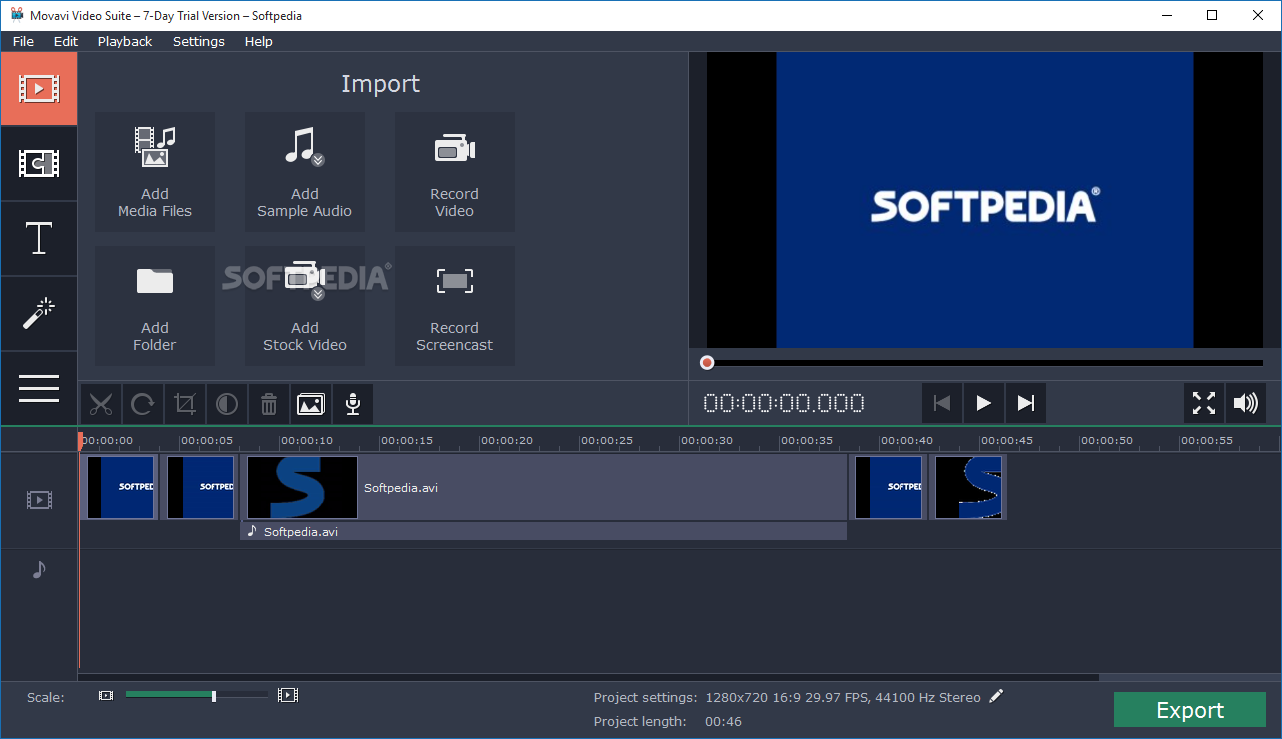The width and height of the screenshot is (1282, 739).
Task: Play the video preview
Action: click(984, 403)
